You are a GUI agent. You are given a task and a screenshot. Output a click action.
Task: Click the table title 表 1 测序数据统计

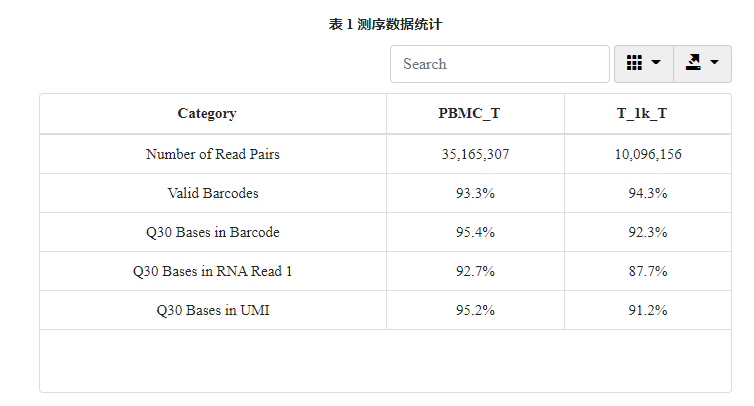click(385, 24)
